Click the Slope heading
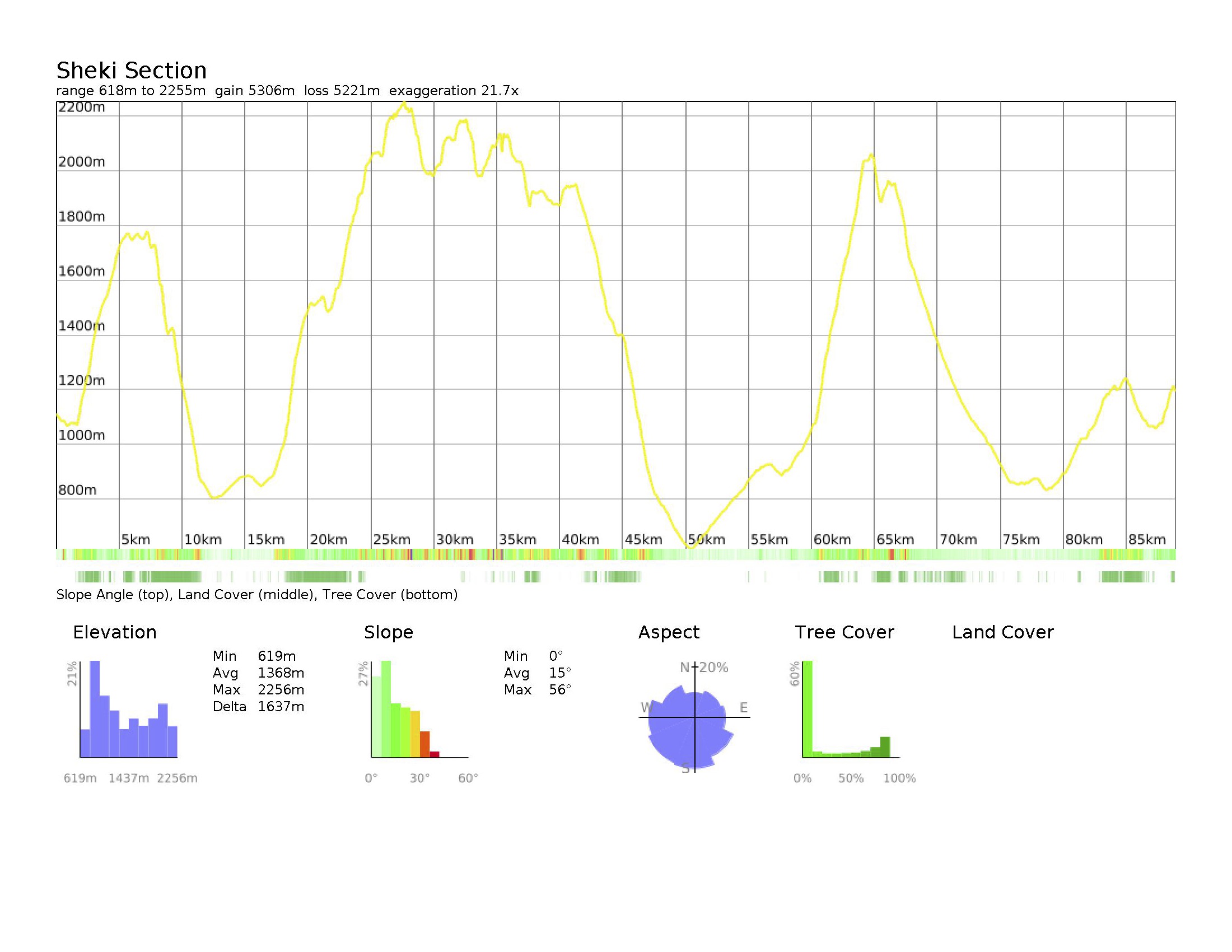 click(x=389, y=632)
